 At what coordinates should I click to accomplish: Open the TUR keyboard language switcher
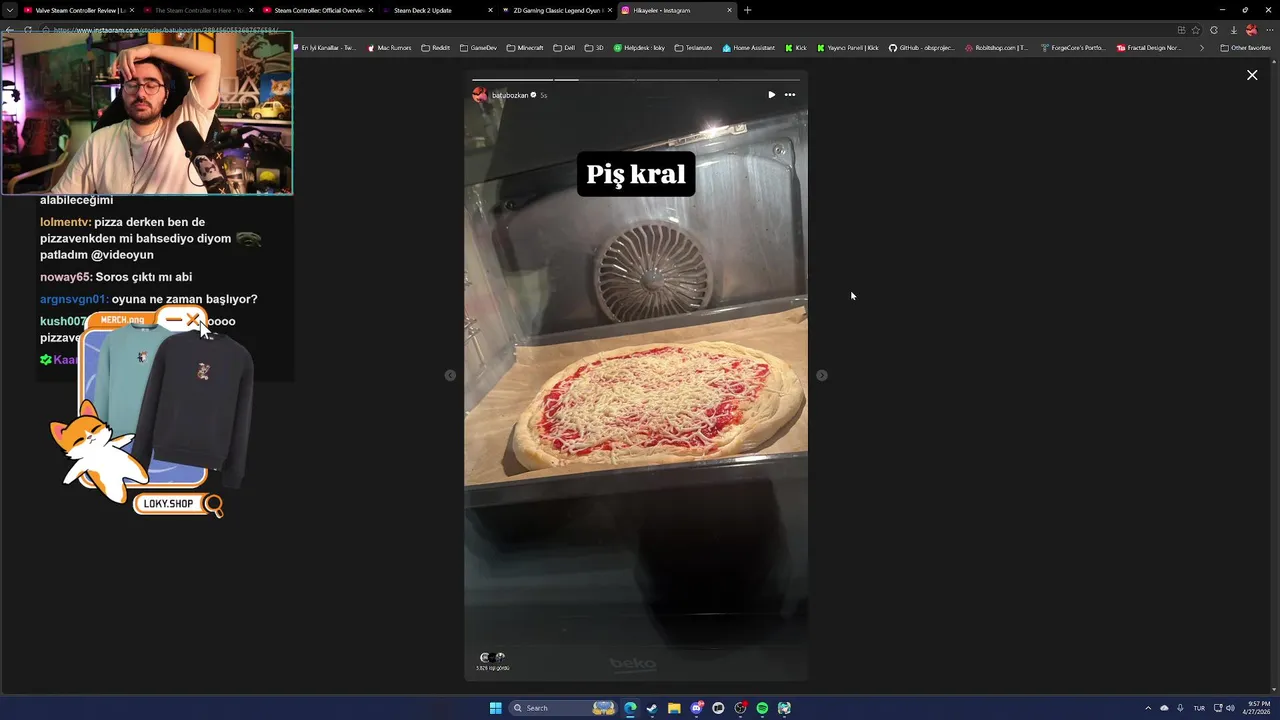(1199, 708)
